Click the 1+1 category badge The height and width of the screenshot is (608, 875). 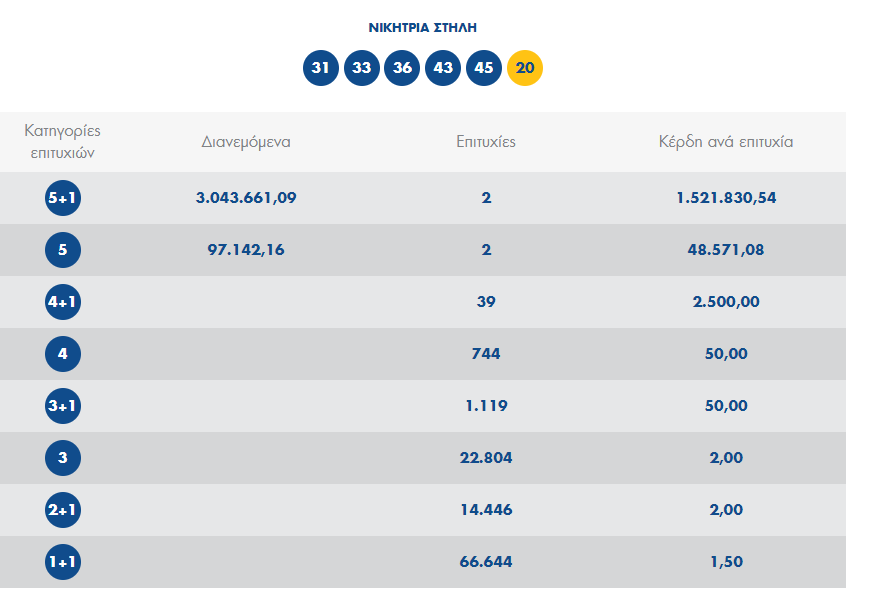(63, 562)
